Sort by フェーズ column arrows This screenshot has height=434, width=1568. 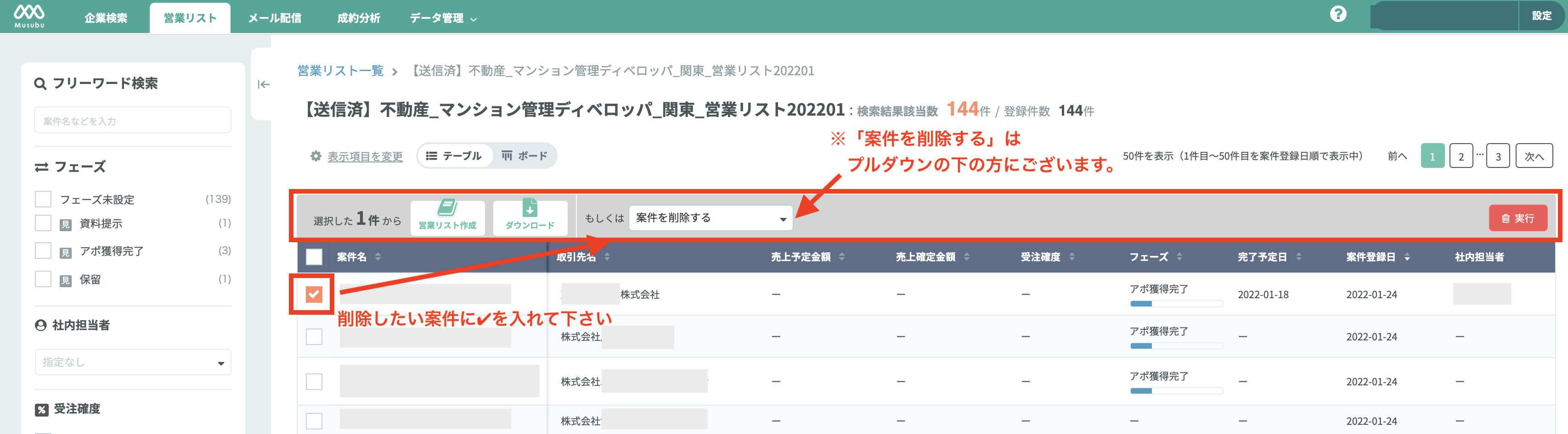[x=1179, y=257]
